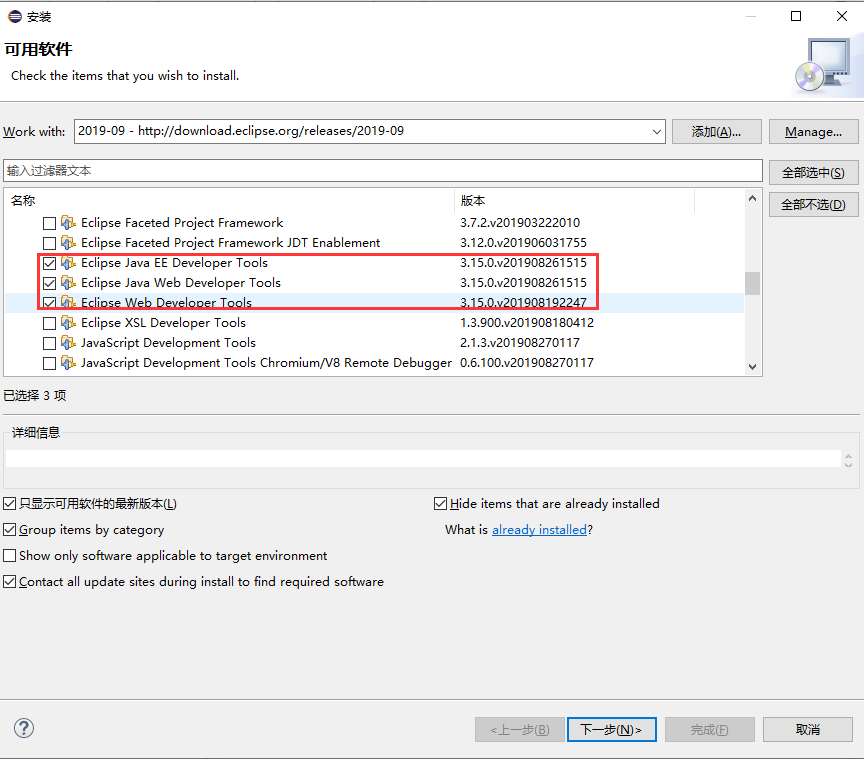
Task: Click the Eclipse Web Developer Tools feature icon
Action: pyautogui.click(x=68, y=302)
